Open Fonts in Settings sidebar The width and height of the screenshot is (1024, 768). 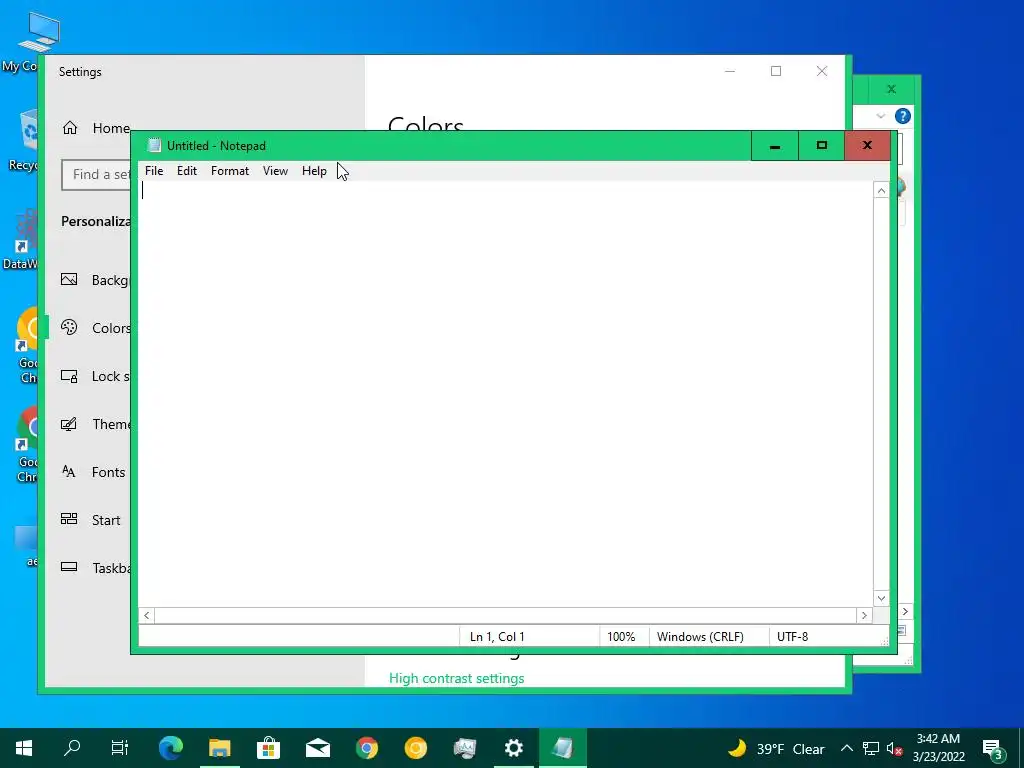[93, 472]
